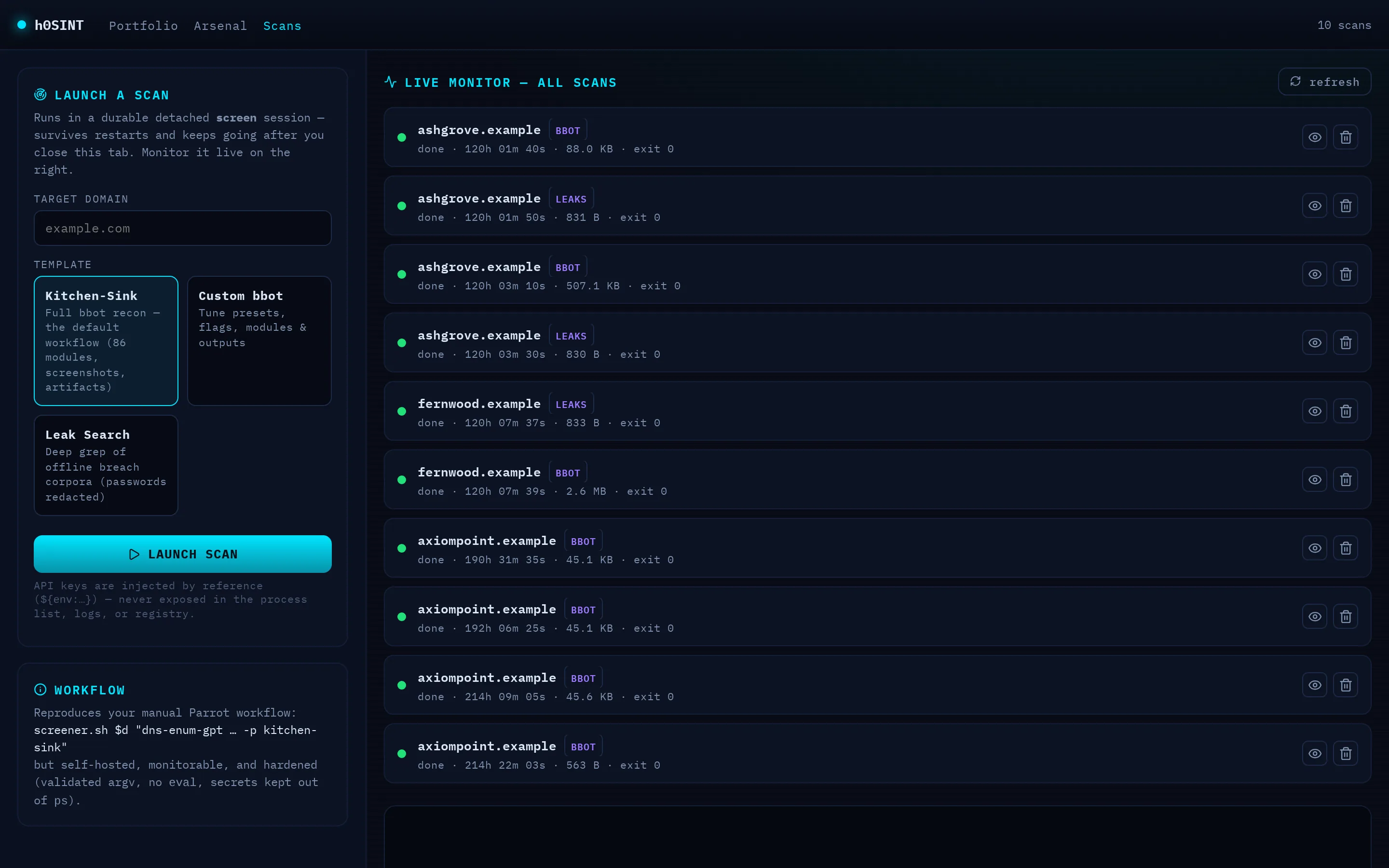
Task: Click the Launch Scan button
Action: 182,554
